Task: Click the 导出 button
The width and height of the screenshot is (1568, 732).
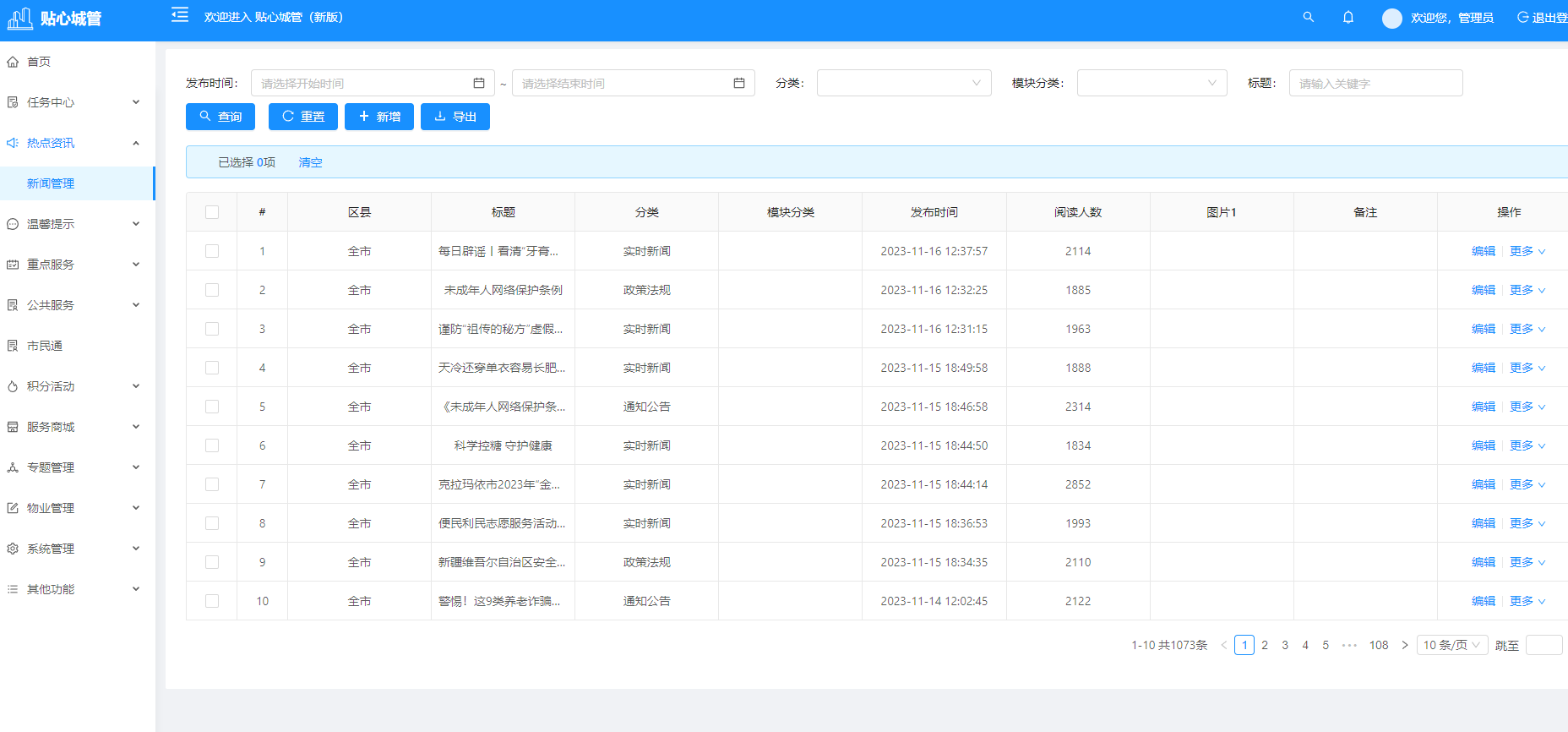Action: [455, 117]
